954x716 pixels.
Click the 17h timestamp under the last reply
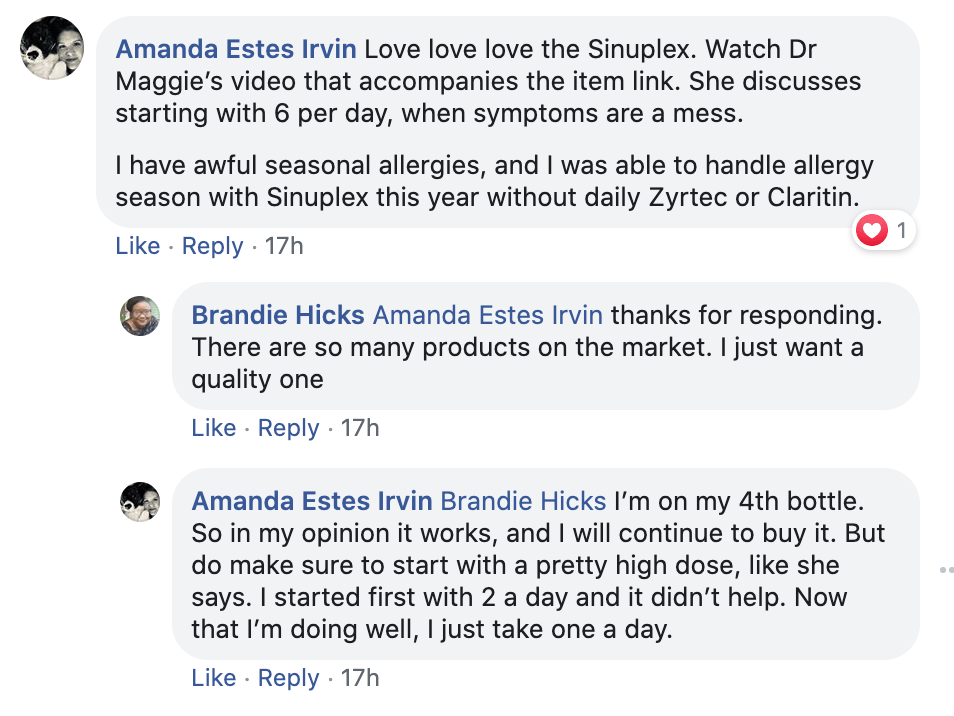360,678
